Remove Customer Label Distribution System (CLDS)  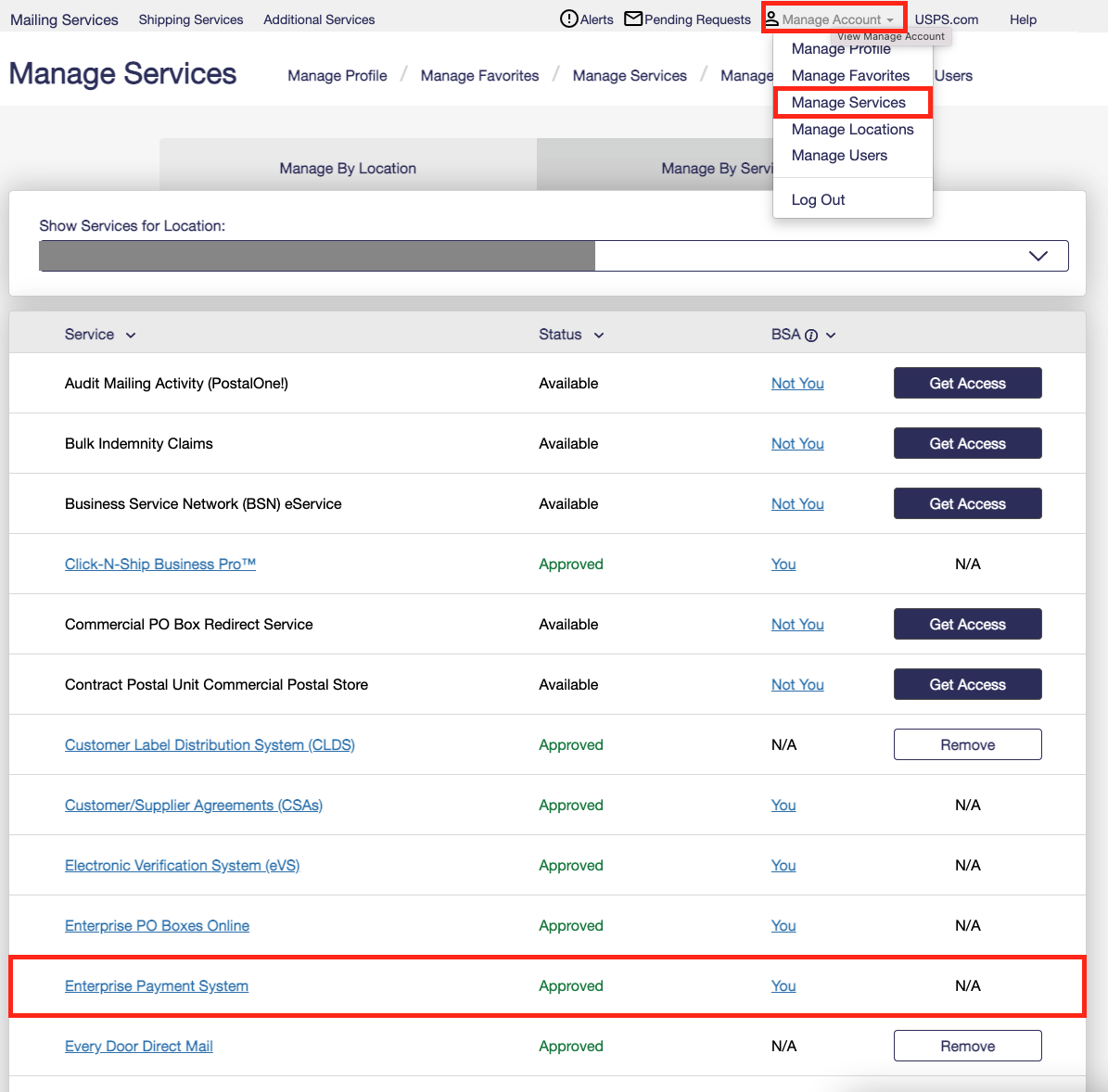(x=967, y=744)
